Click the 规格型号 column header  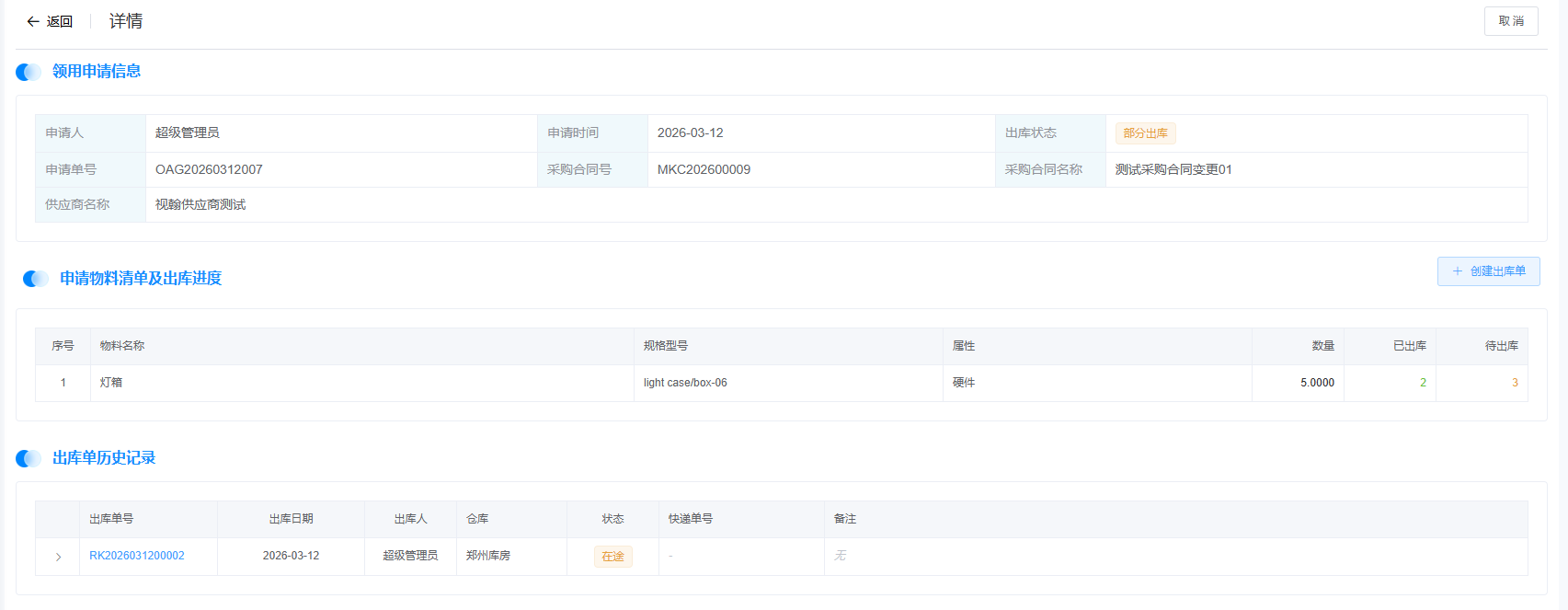[666, 346]
